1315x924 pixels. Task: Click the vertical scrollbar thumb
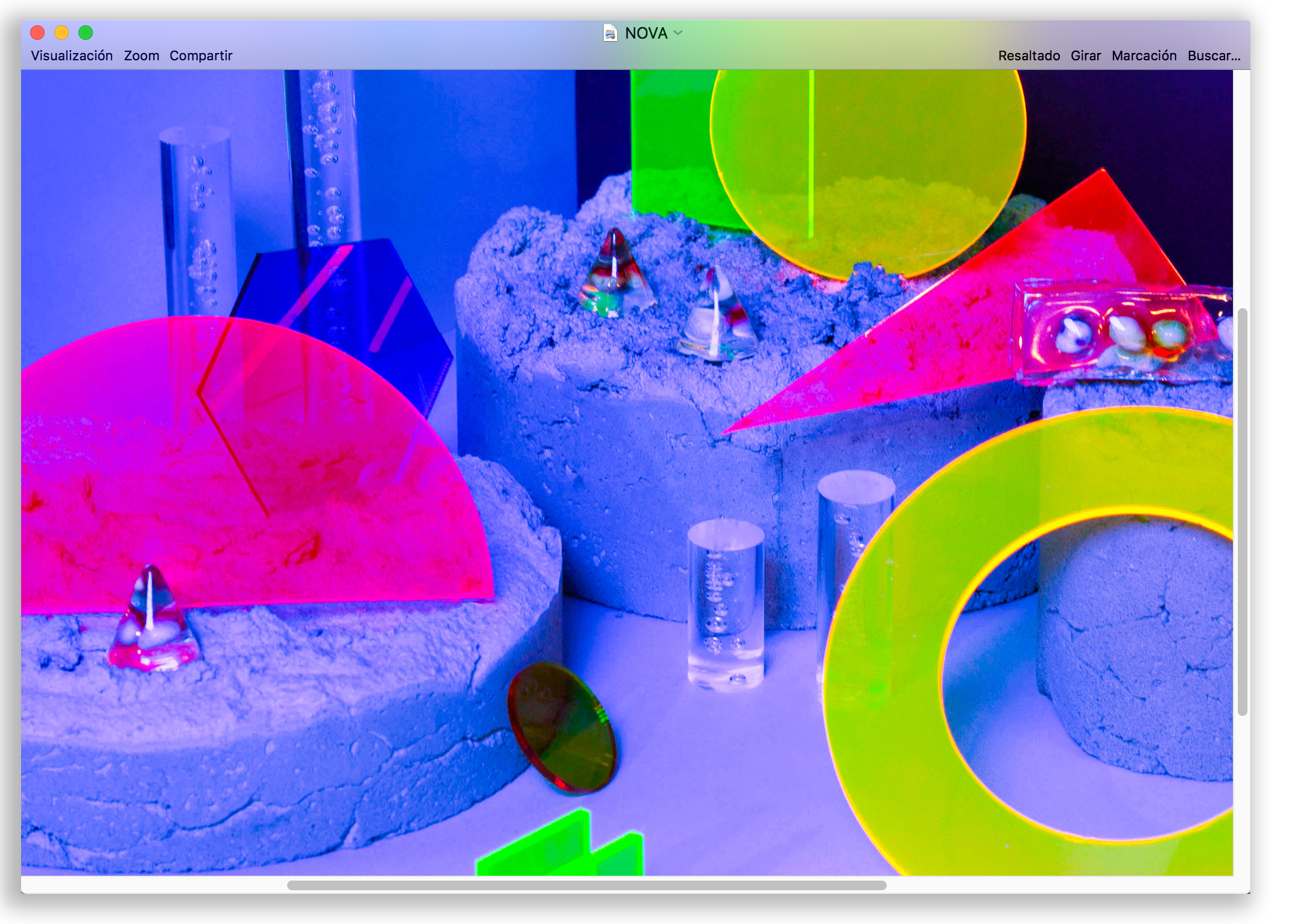click(x=1242, y=512)
